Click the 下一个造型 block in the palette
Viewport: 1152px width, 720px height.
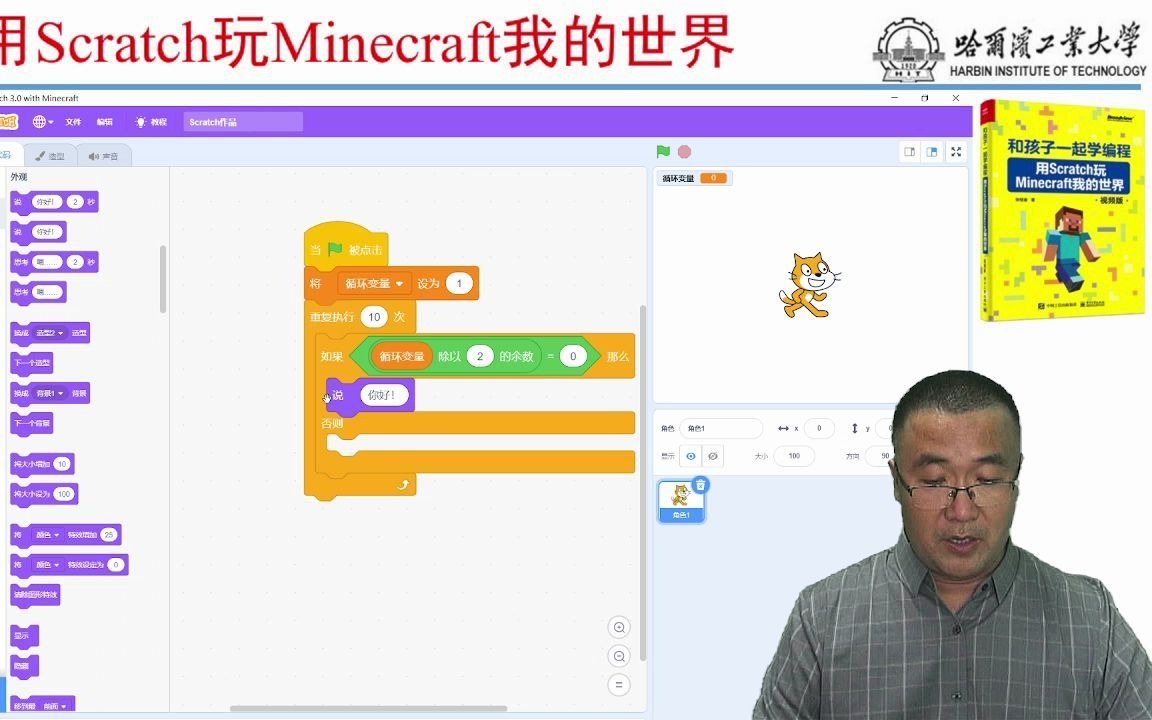34,363
